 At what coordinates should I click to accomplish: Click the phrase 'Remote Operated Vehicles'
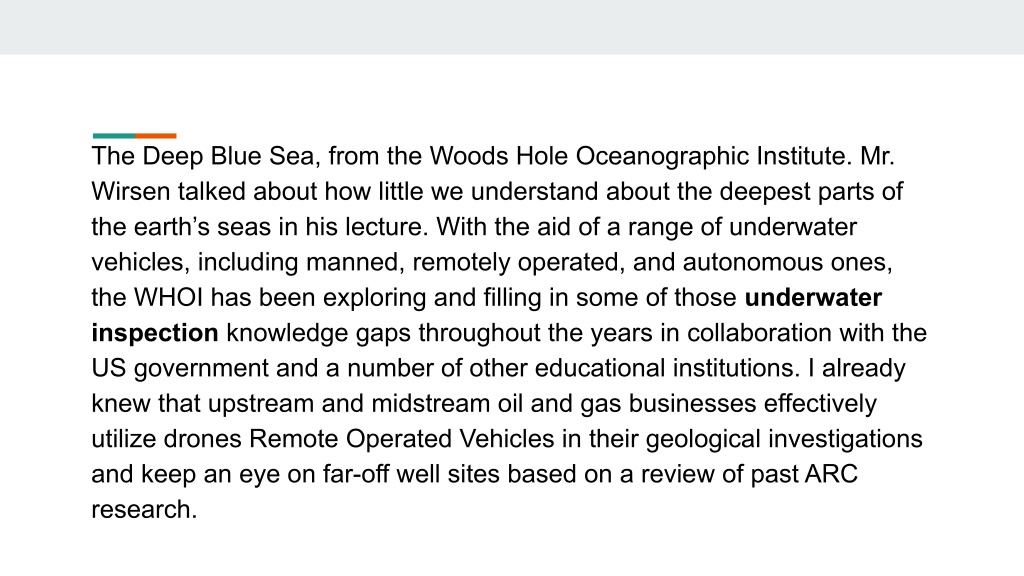click(x=402, y=439)
